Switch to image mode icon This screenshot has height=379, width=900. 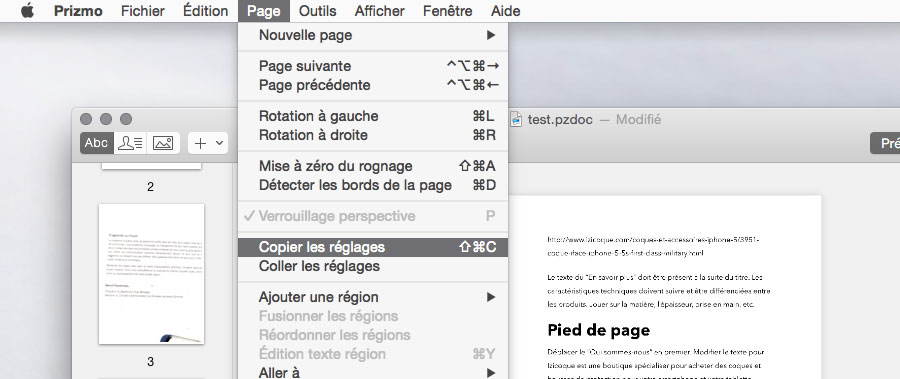pos(163,143)
